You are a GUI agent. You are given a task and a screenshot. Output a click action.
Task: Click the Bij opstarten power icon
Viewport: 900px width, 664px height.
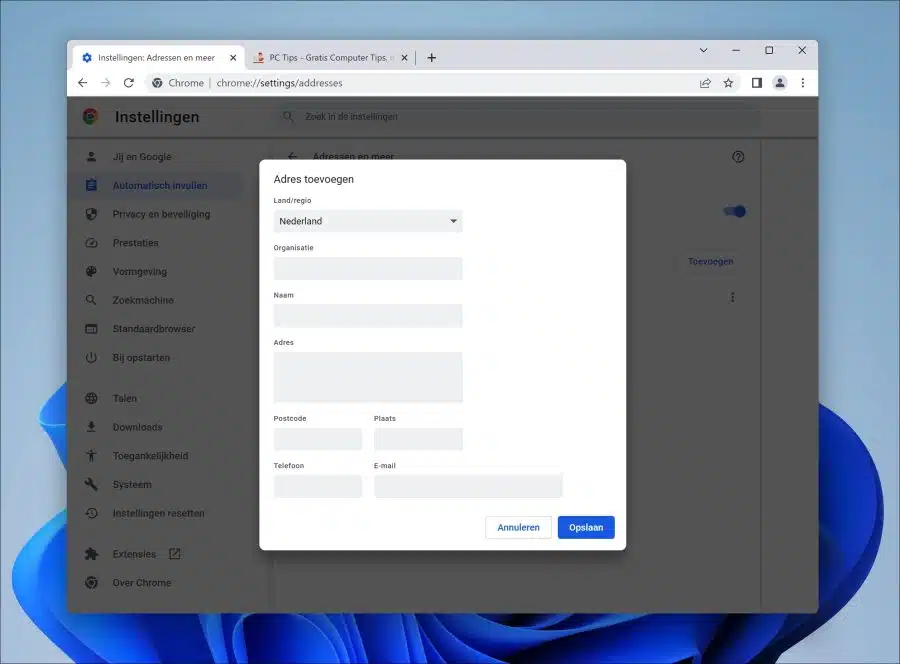click(x=91, y=358)
